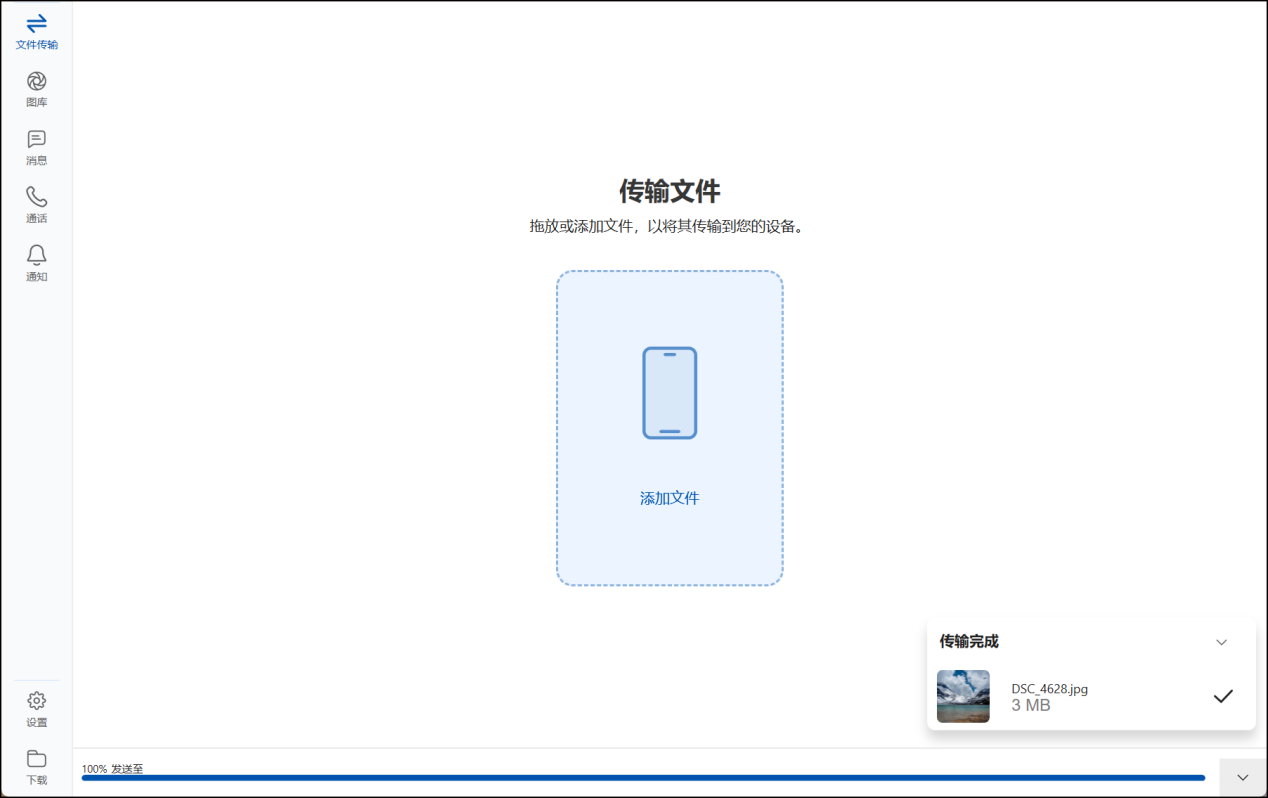Expand details for the completed transfer

pos(1221,642)
